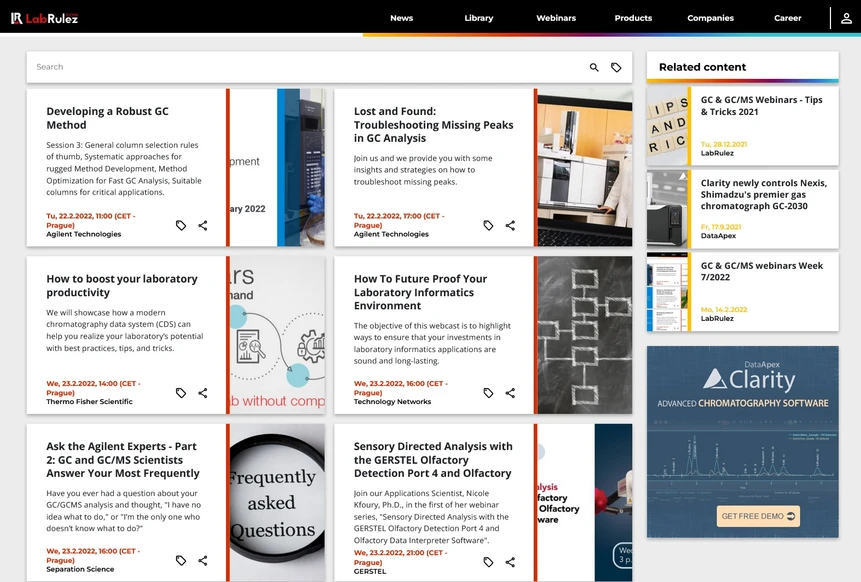Click the Week 7/2022 webinars thumbnail
The height and width of the screenshot is (582, 861).
(667, 292)
